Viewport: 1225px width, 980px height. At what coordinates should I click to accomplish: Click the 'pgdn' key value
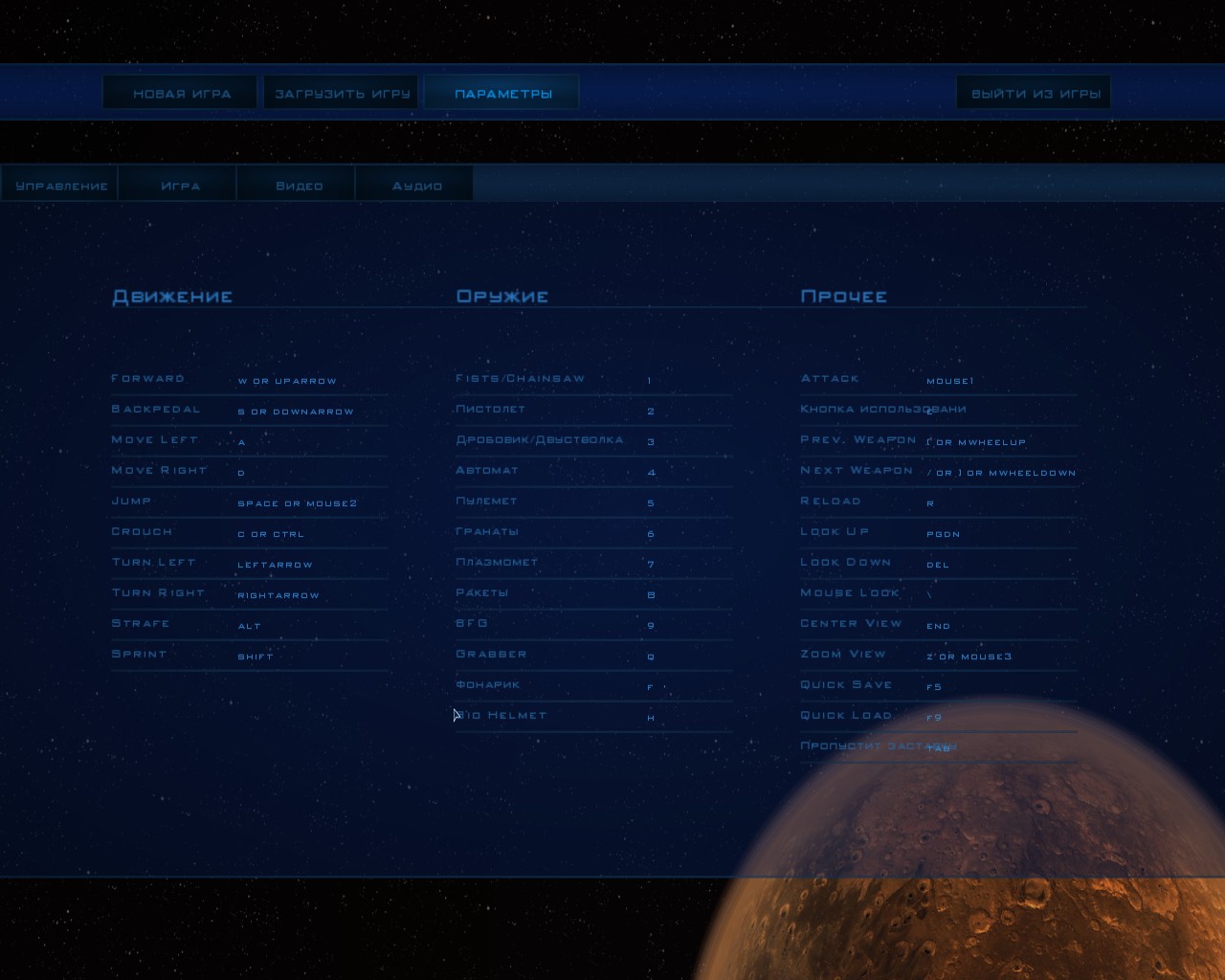click(x=943, y=534)
